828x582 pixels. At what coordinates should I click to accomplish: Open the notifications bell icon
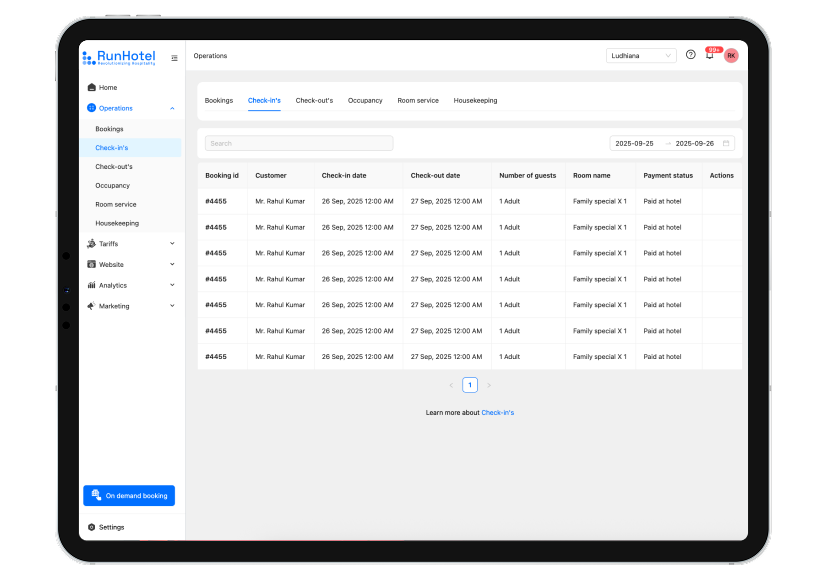(x=710, y=55)
